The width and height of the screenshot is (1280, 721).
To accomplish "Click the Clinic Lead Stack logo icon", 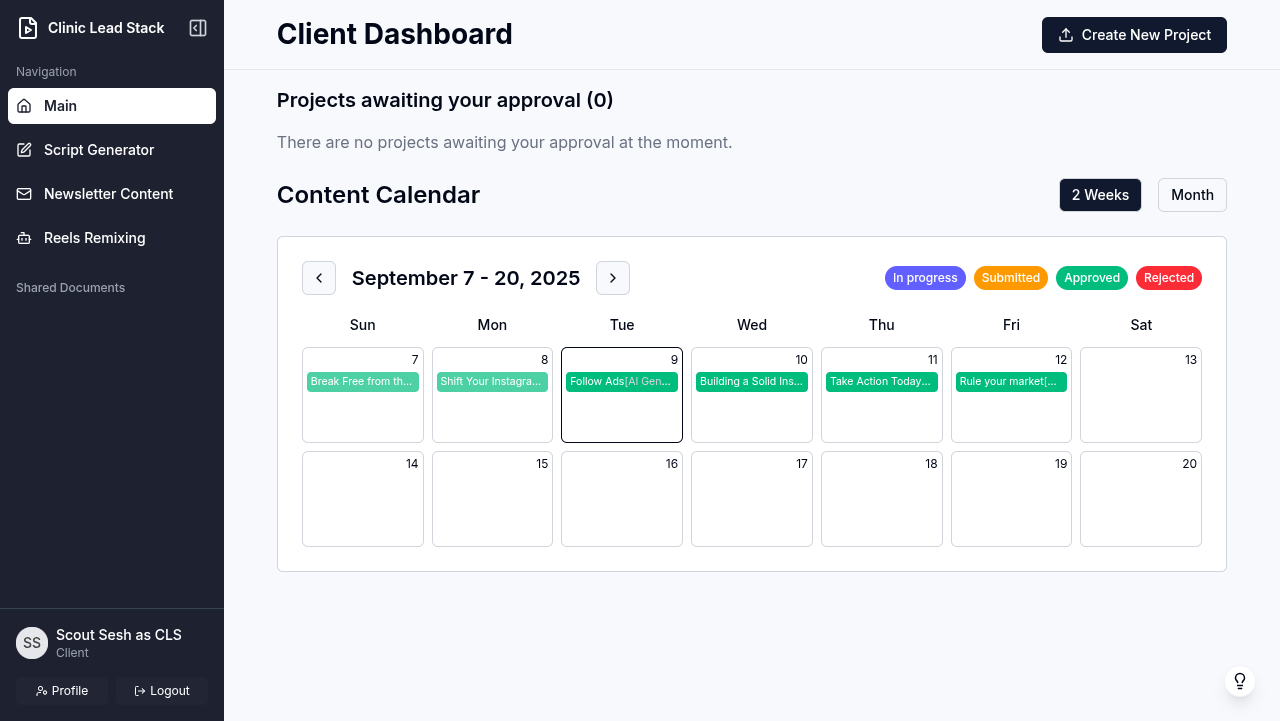I will [28, 28].
